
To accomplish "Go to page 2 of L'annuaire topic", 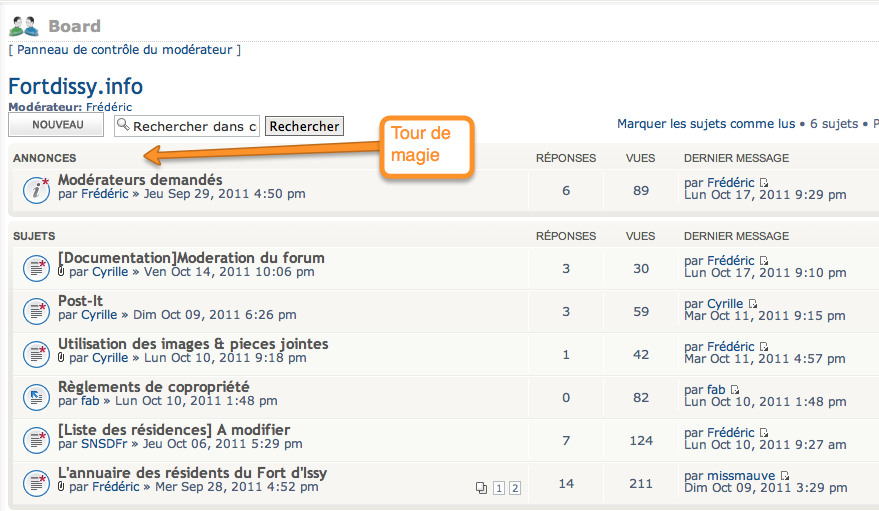I will click(515, 488).
